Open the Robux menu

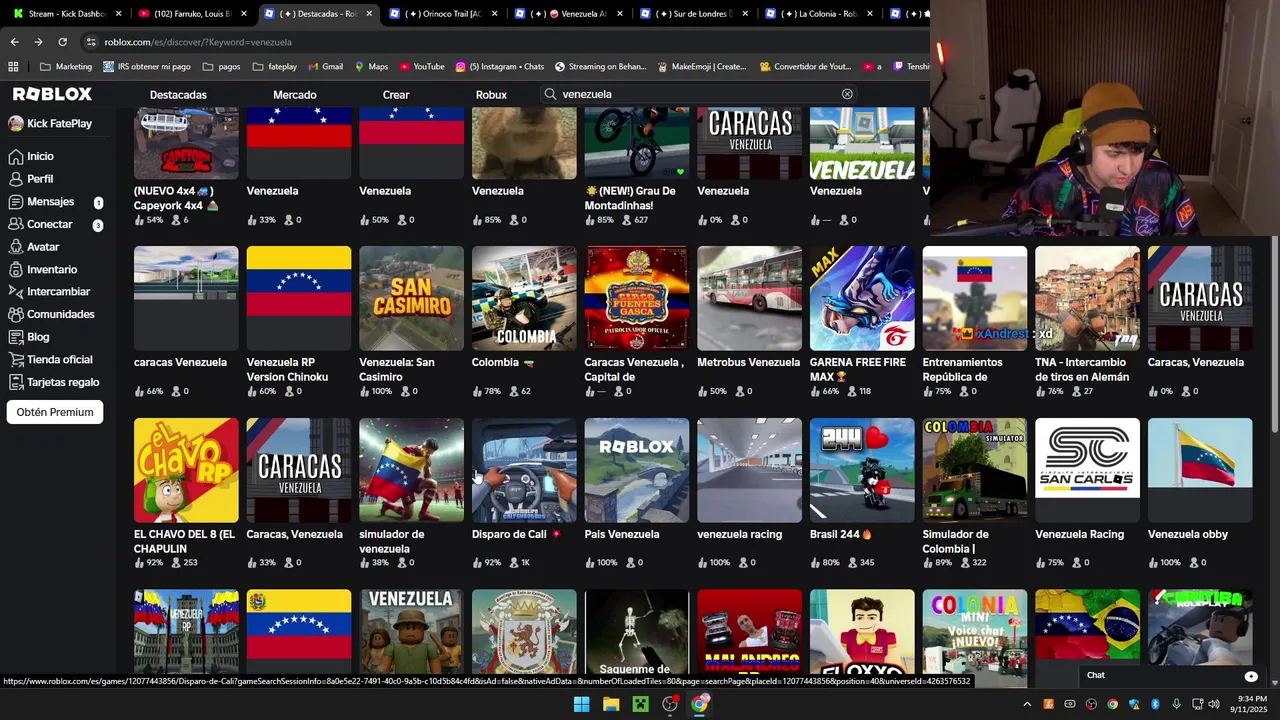tap(491, 94)
